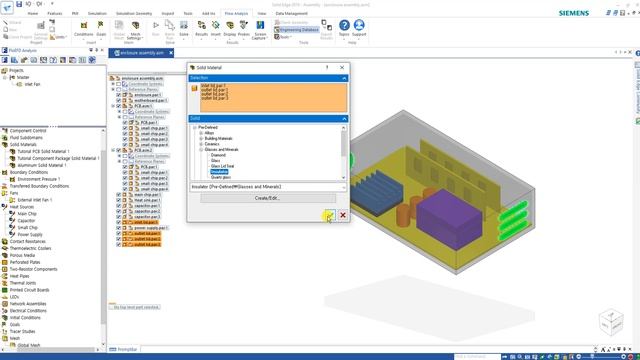The height and width of the screenshot is (360, 640).
Task: Collapse the Selection section header
Action: 344,78
